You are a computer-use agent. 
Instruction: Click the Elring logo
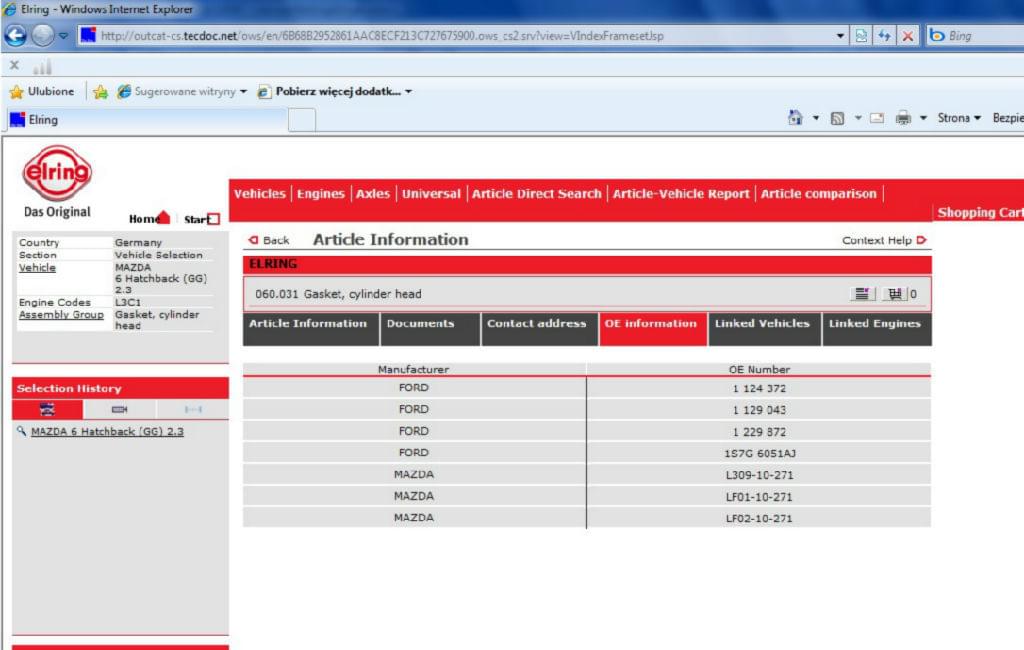pyautogui.click(x=57, y=172)
